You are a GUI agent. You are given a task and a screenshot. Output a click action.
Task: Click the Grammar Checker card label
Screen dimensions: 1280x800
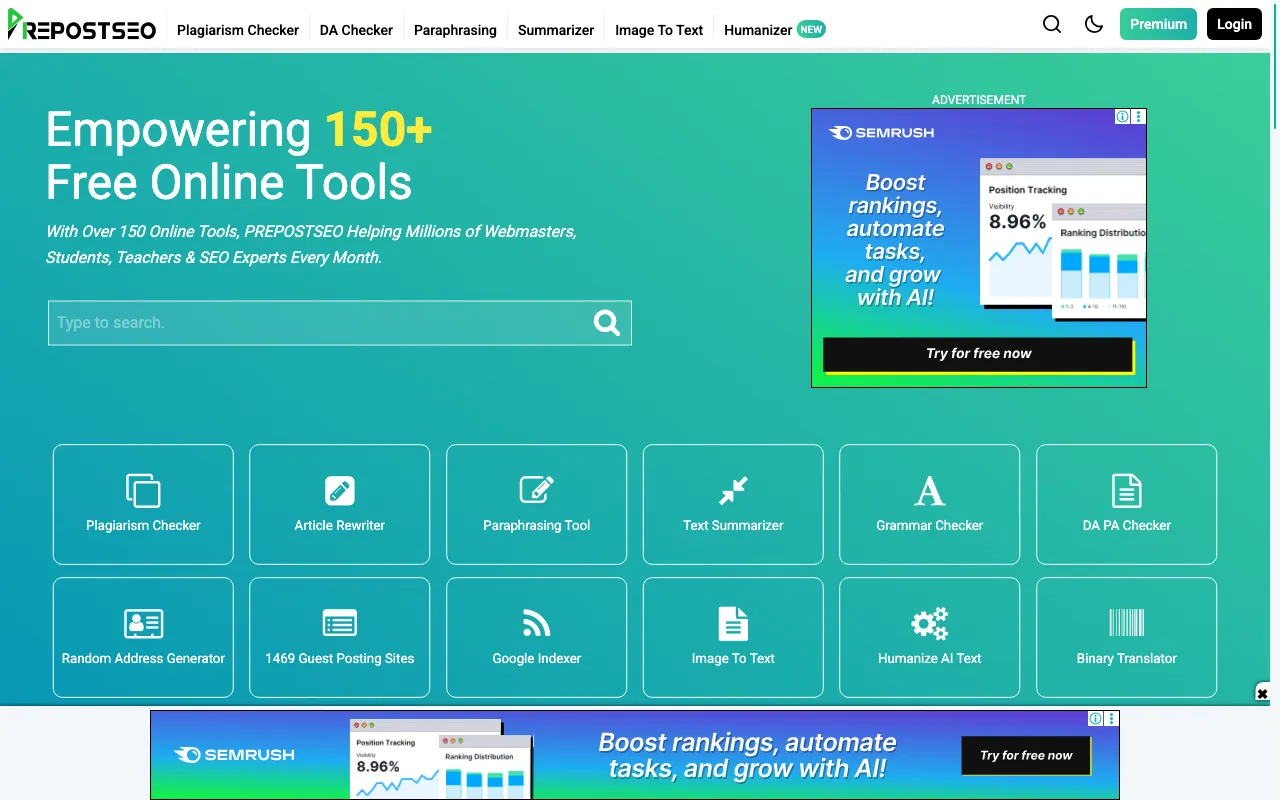click(930, 525)
